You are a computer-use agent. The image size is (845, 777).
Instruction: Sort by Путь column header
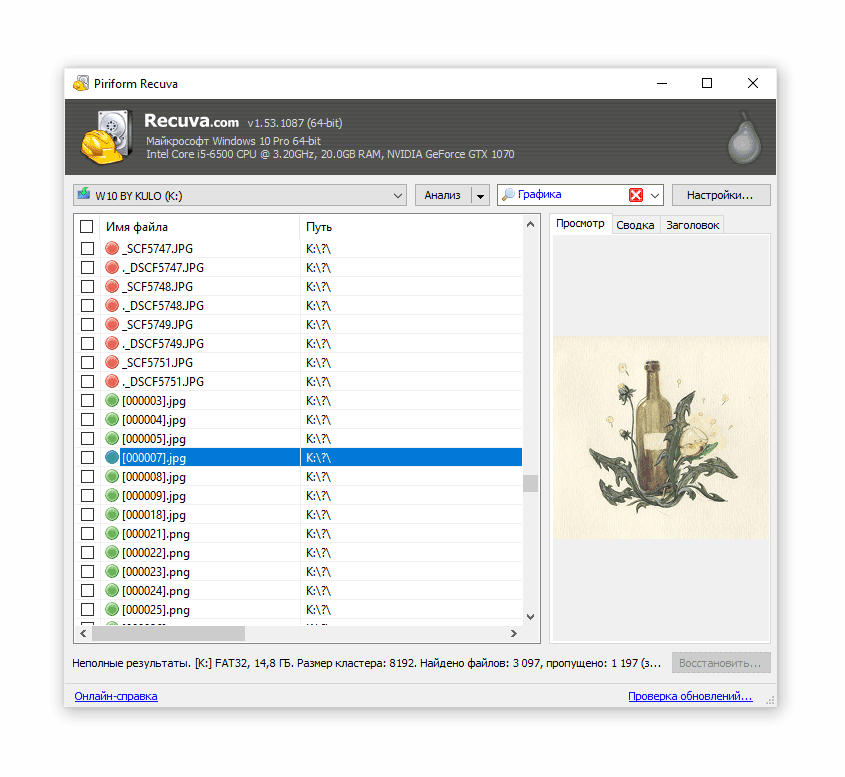pos(411,227)
